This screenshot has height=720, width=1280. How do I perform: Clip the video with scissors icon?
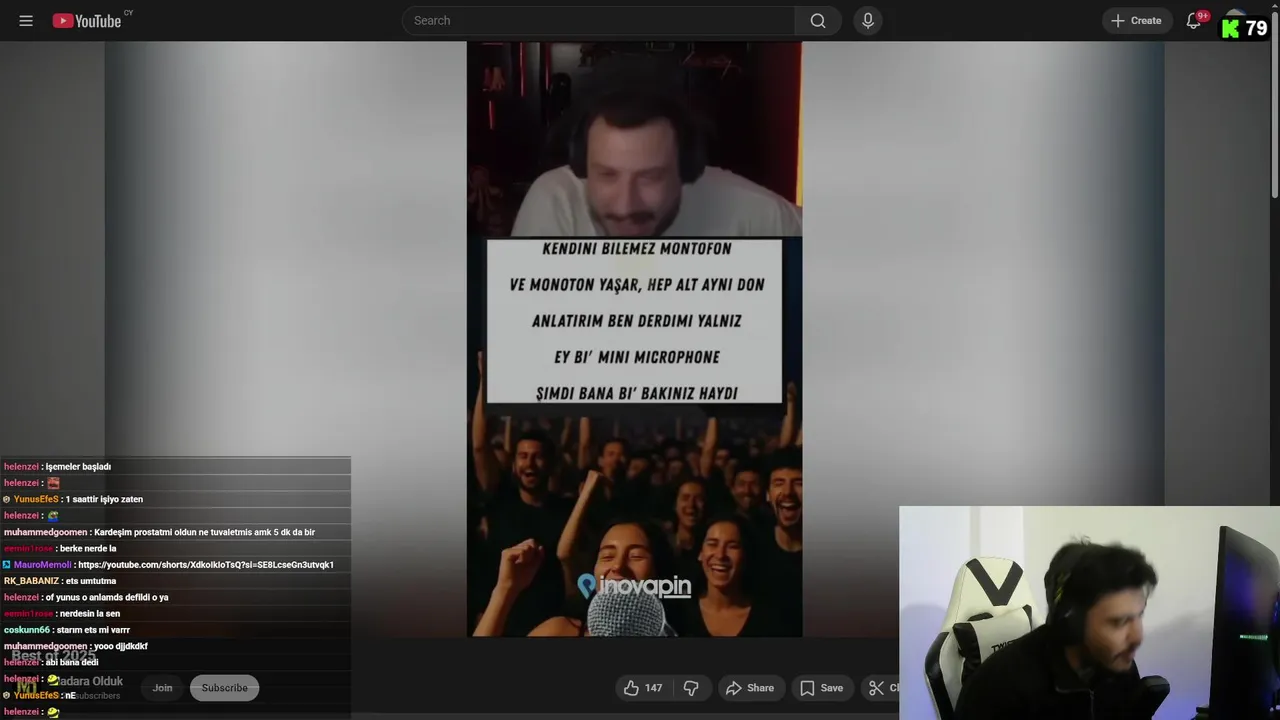pos(880,688)
